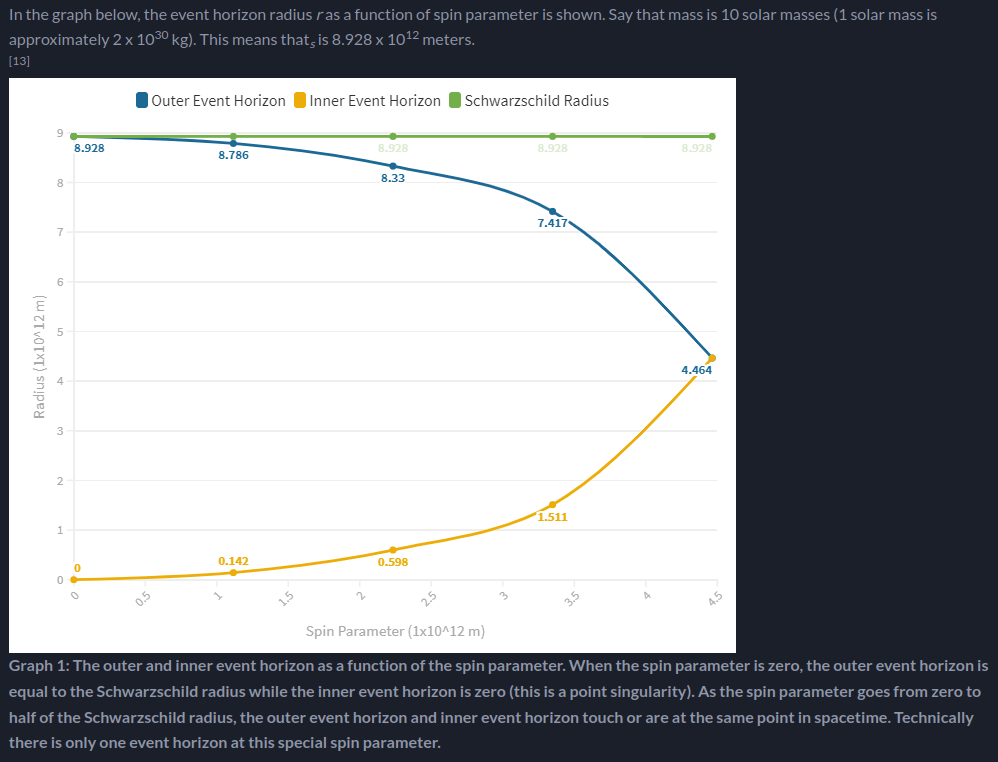
Task: Toggle Schwarzschild Radius series via legend label
Action: click(537, 101)
